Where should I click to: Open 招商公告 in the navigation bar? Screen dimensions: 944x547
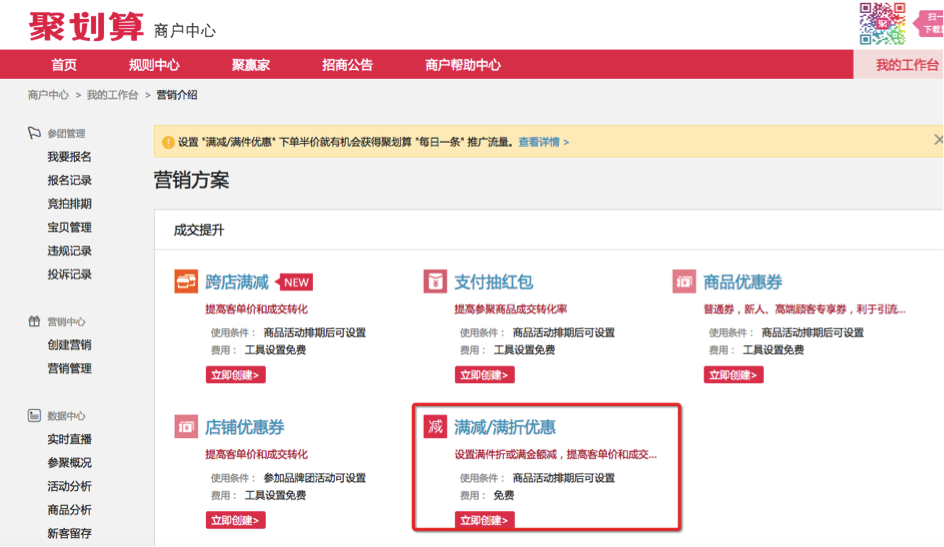(347, 65)
